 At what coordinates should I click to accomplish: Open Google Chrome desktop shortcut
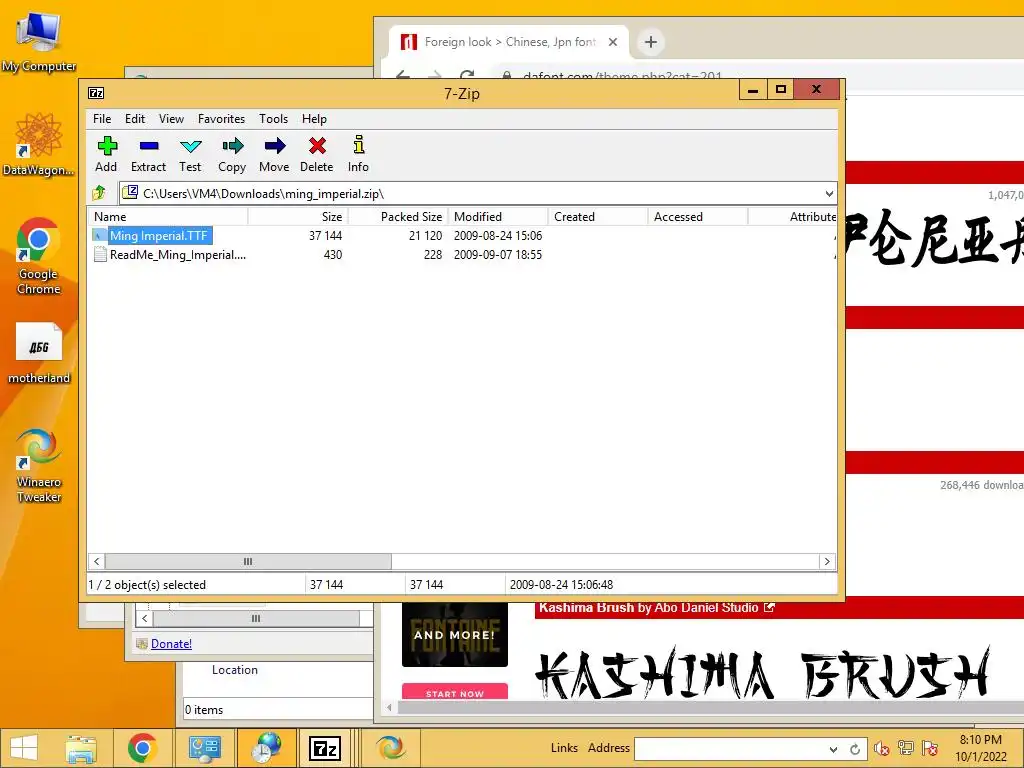pyautogui.click(x=39, y=256)
